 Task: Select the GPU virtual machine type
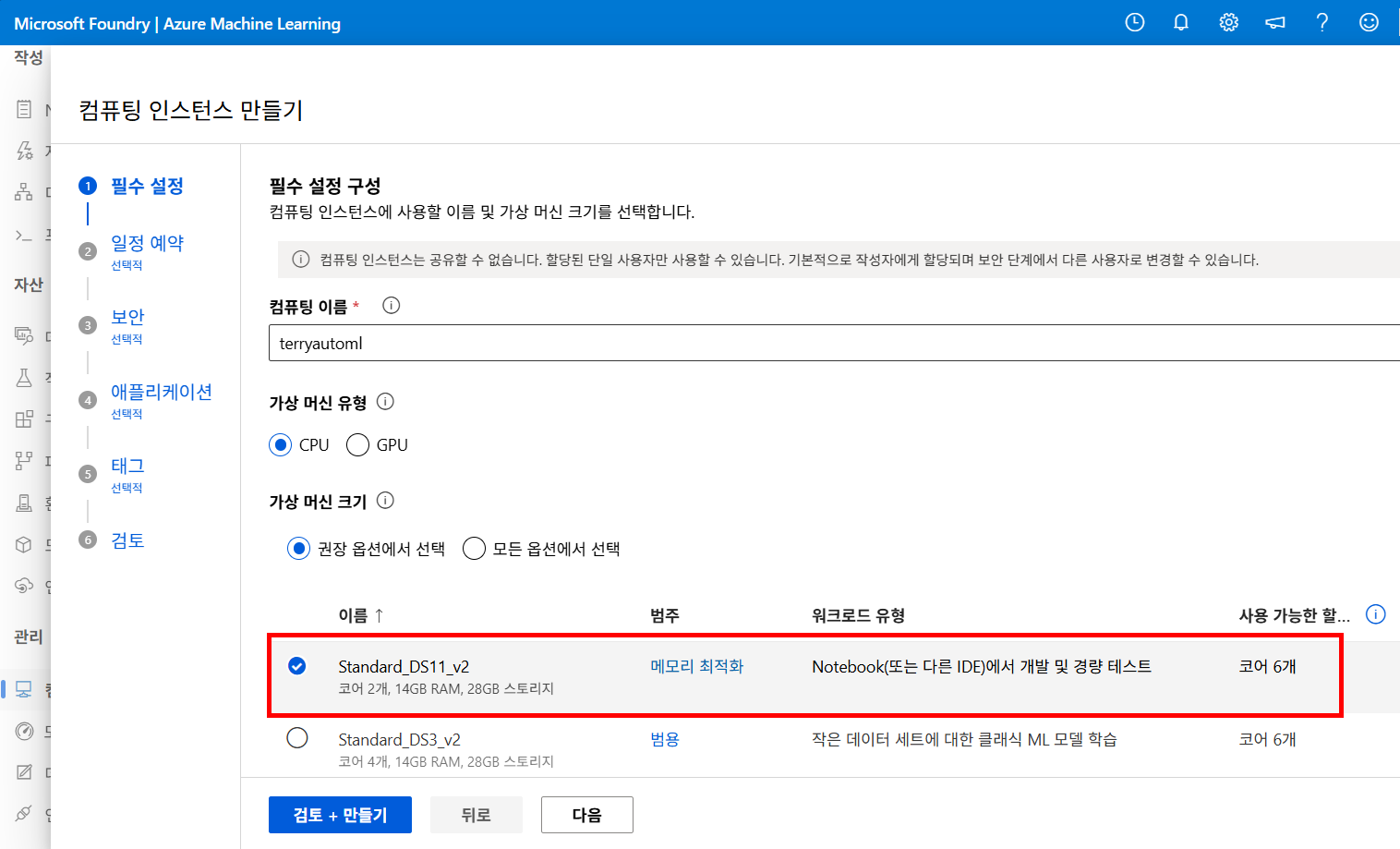(357, 445)
